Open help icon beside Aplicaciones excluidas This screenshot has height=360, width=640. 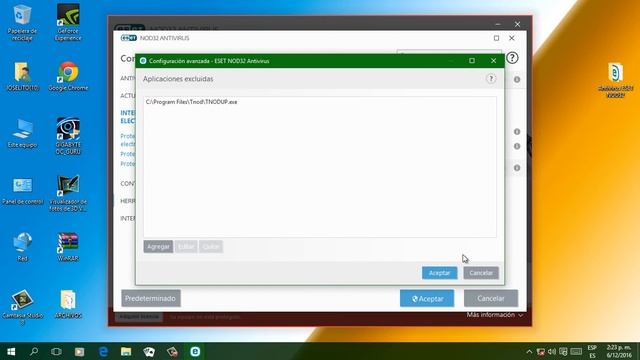coord(491,79)
